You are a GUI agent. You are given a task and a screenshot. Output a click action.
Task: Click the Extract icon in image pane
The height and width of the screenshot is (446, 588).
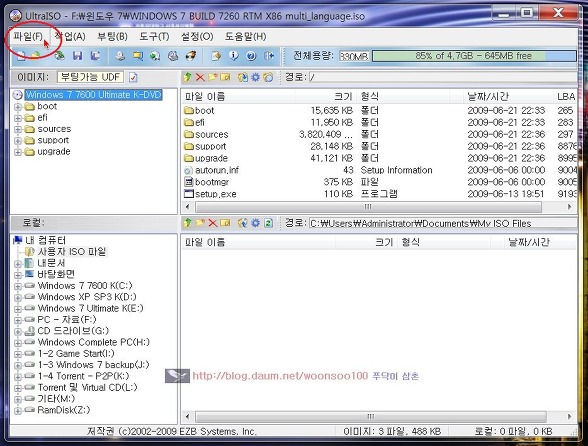point(243,77)
